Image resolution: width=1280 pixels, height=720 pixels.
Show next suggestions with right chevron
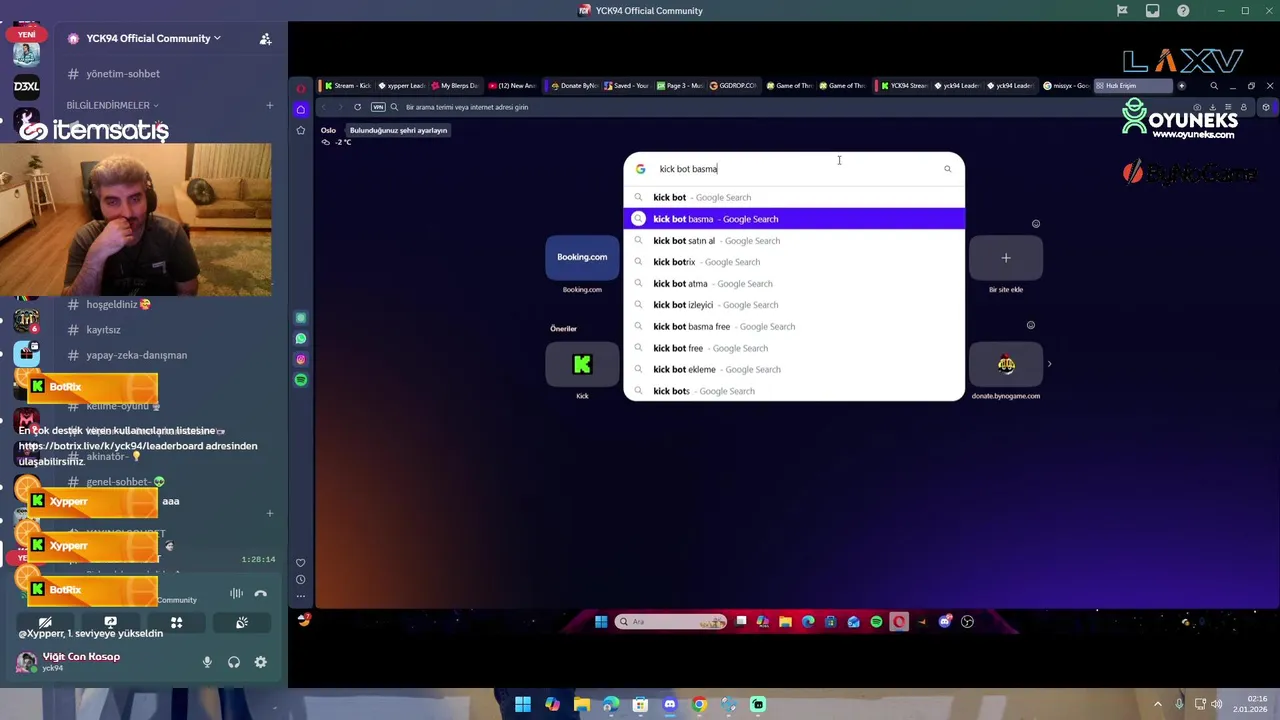tap(1049, 364)
